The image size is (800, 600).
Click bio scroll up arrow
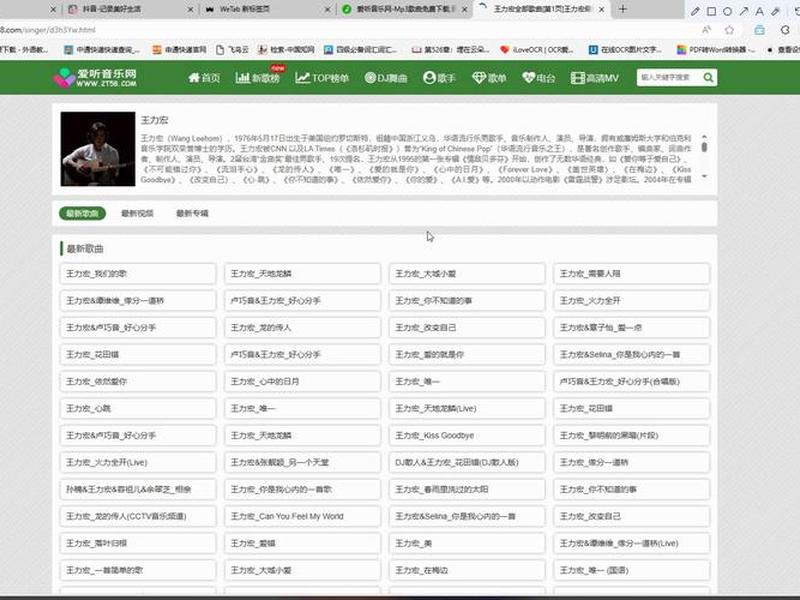(x=704, y=136)
